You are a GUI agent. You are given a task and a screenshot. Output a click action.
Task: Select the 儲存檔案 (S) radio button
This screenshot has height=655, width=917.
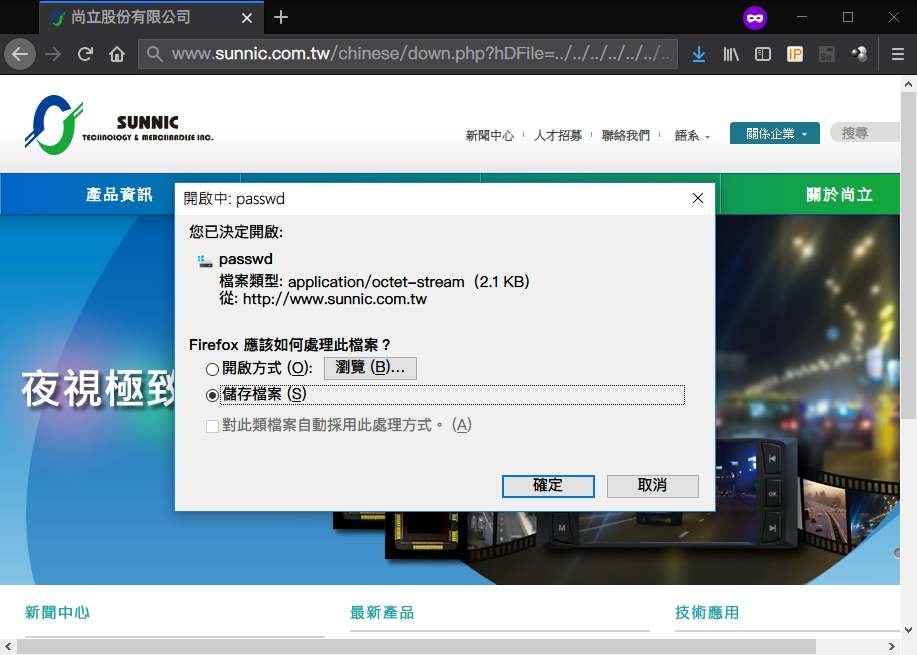pos(212,395)
